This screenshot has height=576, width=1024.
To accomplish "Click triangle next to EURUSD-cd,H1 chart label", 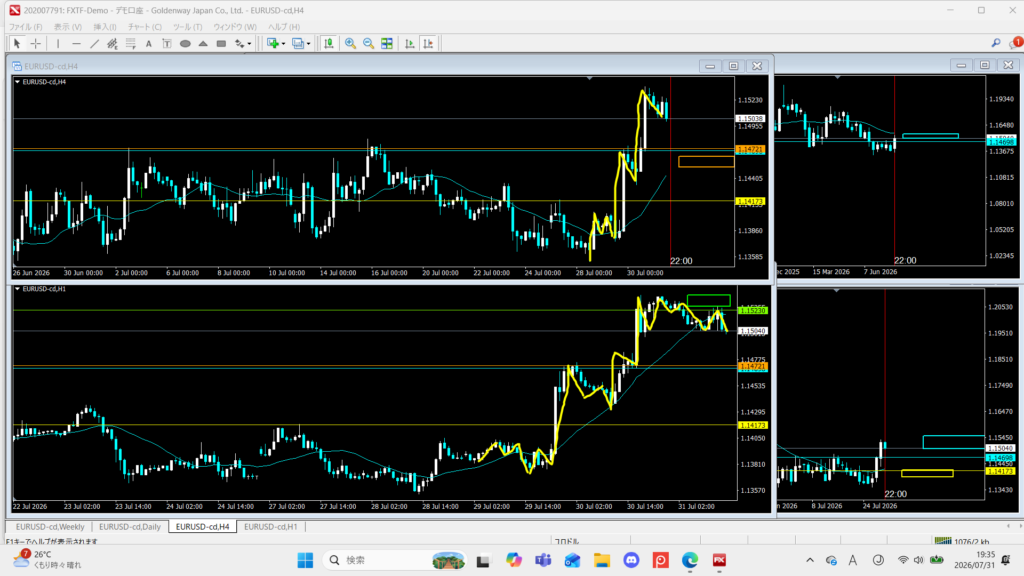I will [17, 289].
